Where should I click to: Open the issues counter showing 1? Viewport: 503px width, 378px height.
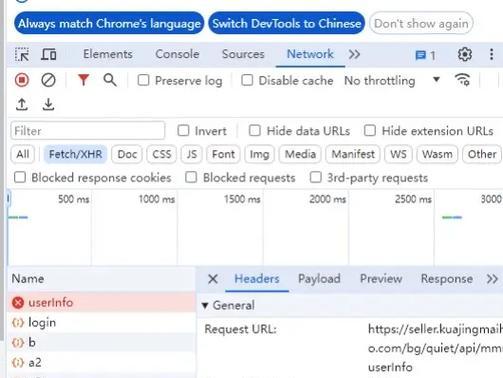coord(425,55)
